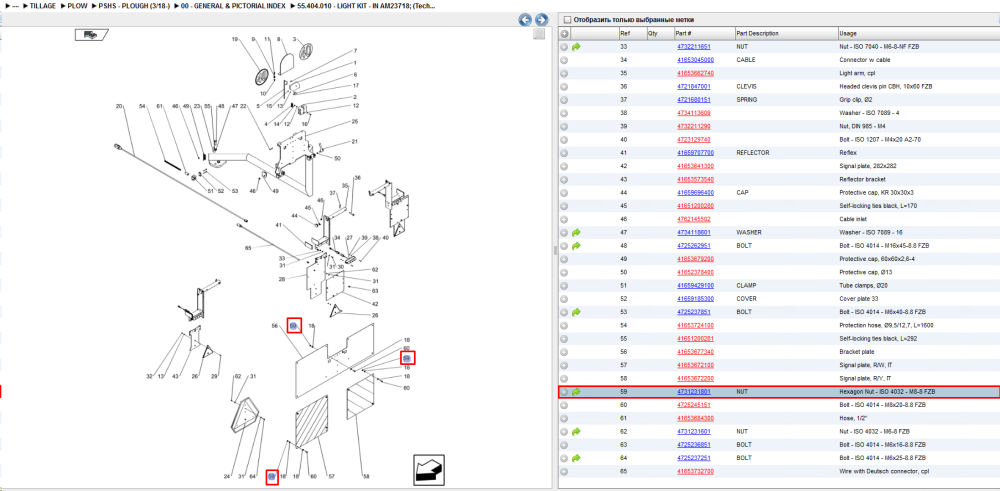The image size is (1000, 491).
Task: Open part number 4731231801 link
Action: (693, 392)
